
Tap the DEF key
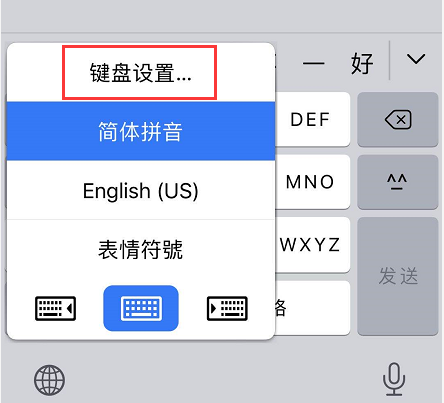(311, 119)
